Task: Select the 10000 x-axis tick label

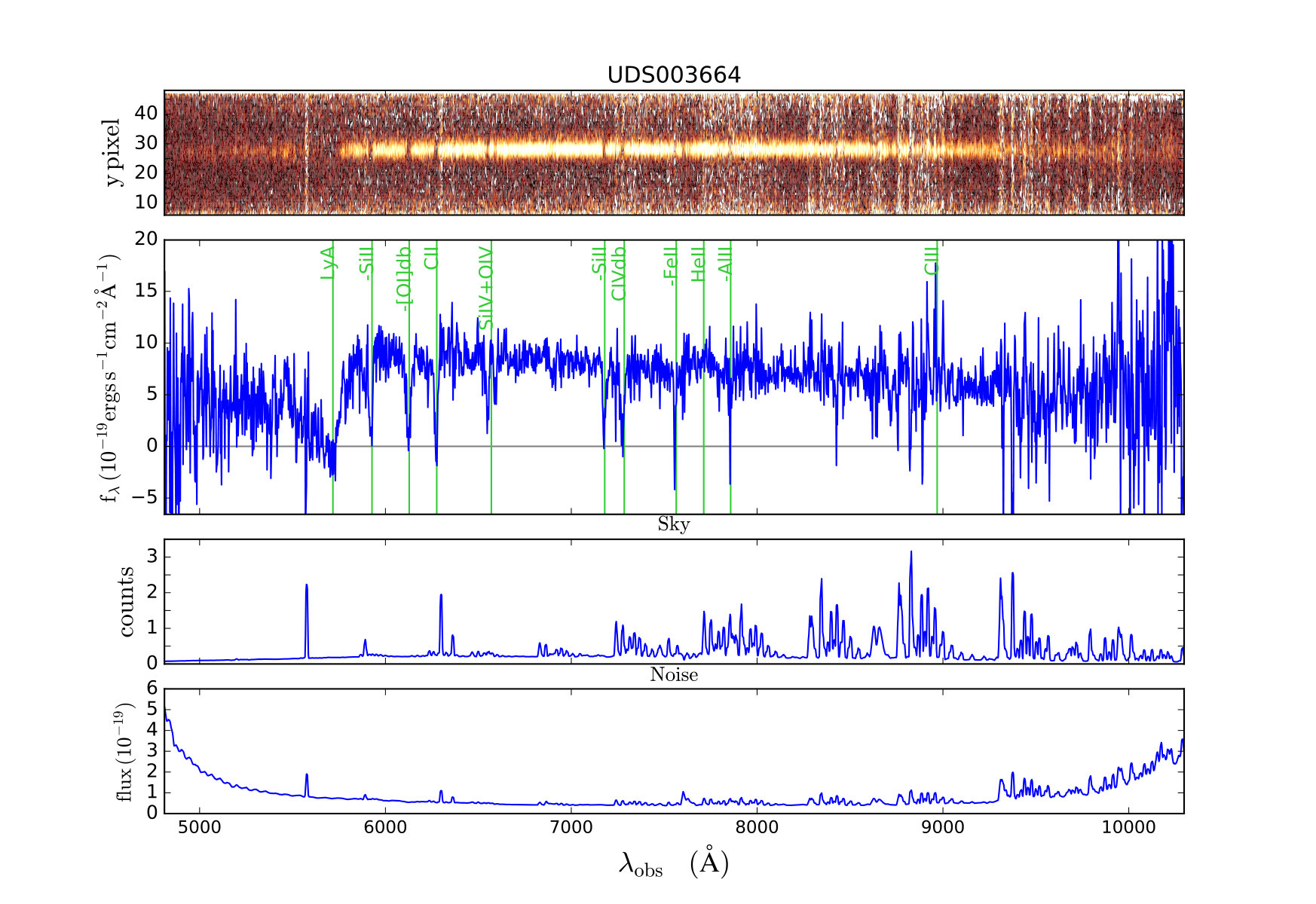Action: [x=1128, y=827]
